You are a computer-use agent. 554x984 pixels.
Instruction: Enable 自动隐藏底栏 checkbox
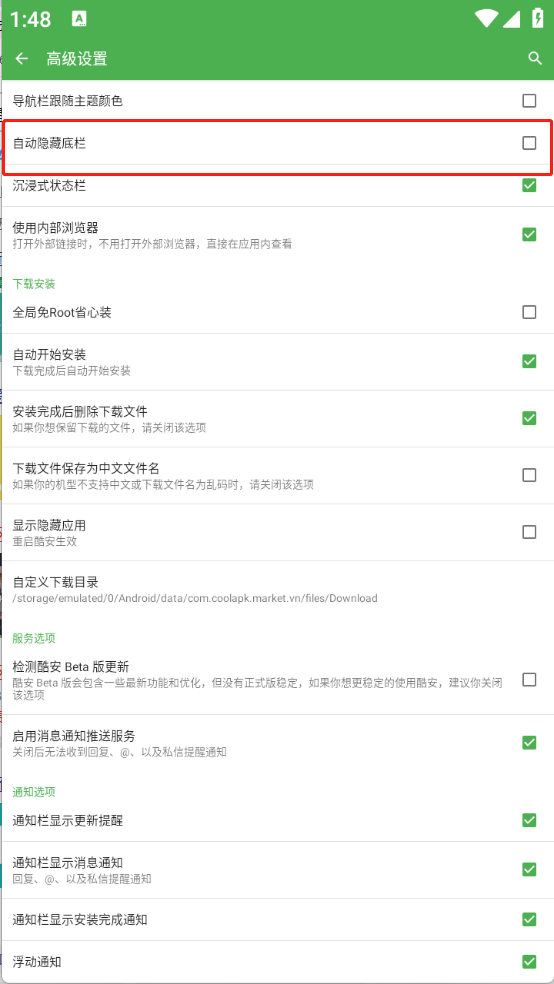click(x=529, y=143)
